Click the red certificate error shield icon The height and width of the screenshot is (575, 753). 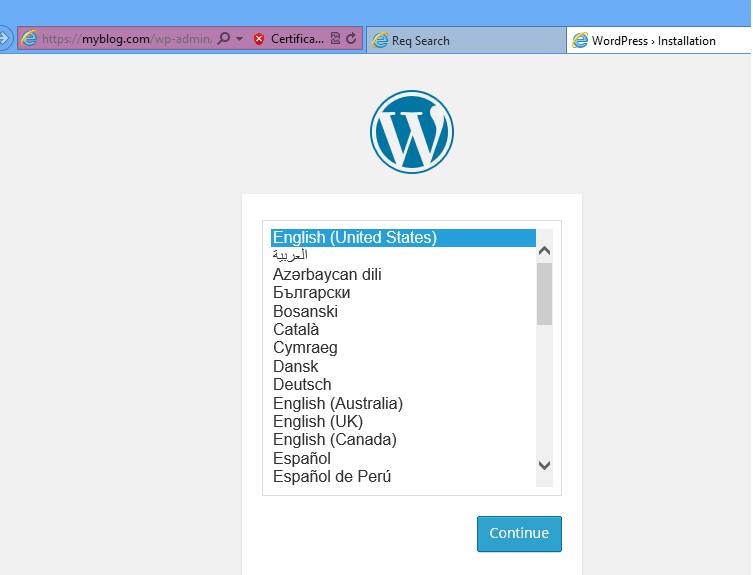tap(259, 39)
